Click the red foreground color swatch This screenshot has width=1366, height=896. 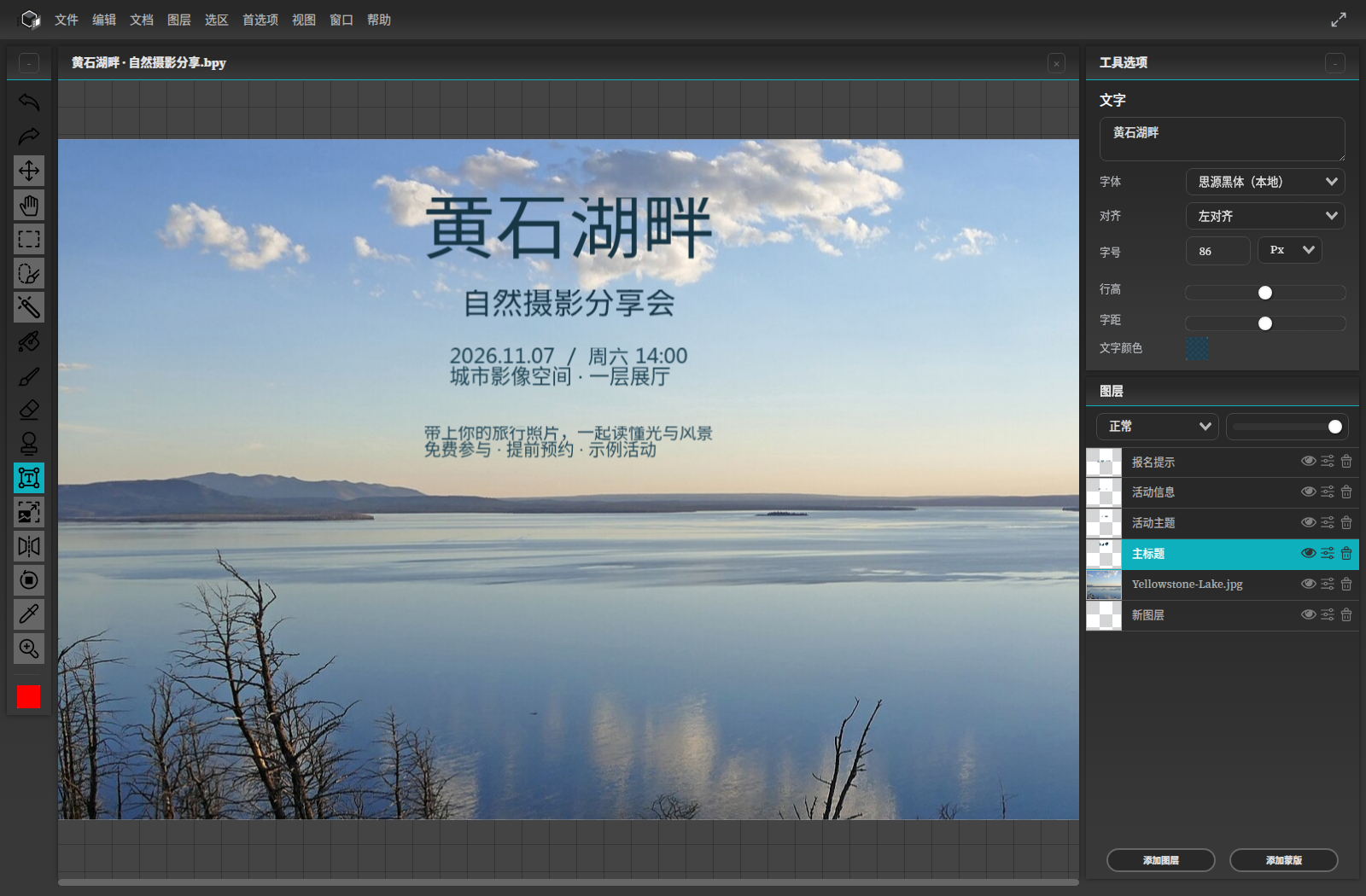(29, 697)
